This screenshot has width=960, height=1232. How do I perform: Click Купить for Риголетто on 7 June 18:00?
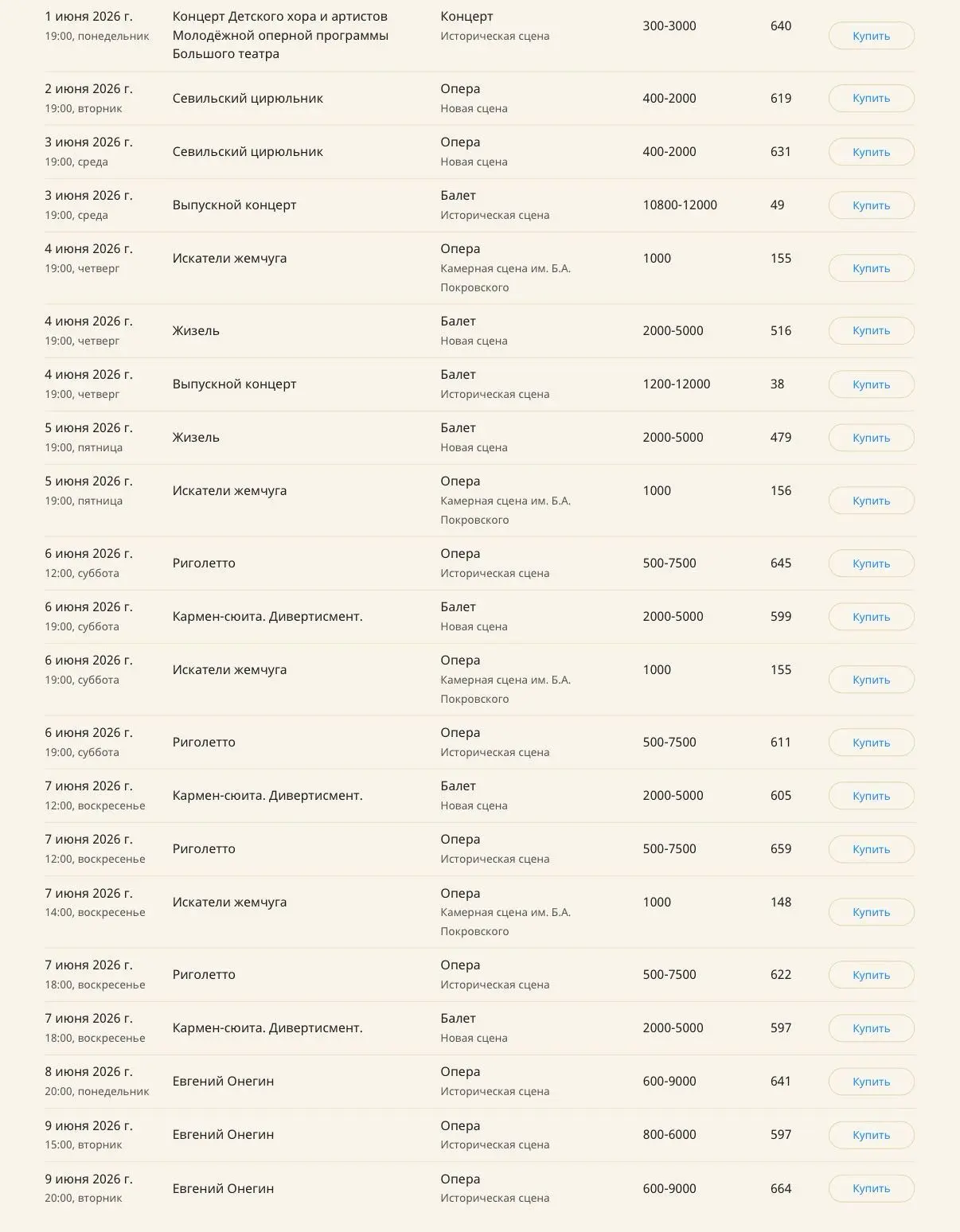(871, 975)
